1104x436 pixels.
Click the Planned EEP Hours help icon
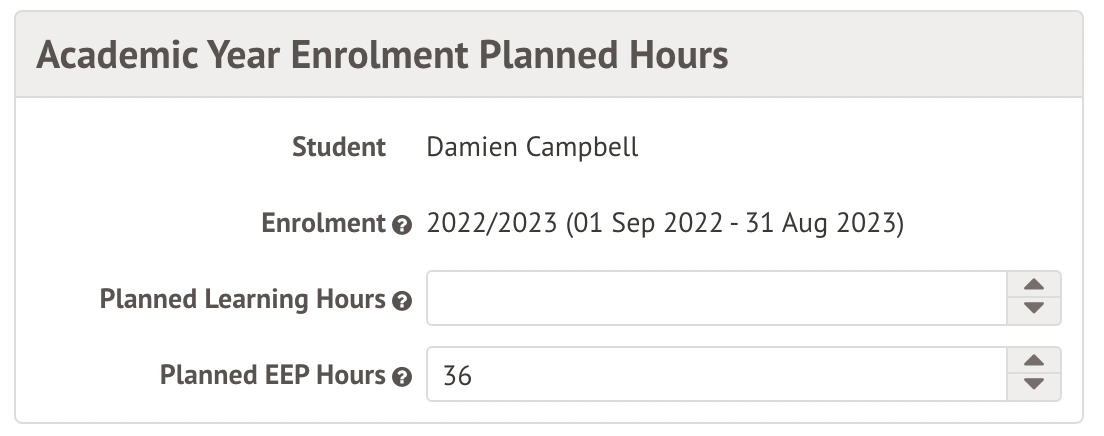[402, 377]
